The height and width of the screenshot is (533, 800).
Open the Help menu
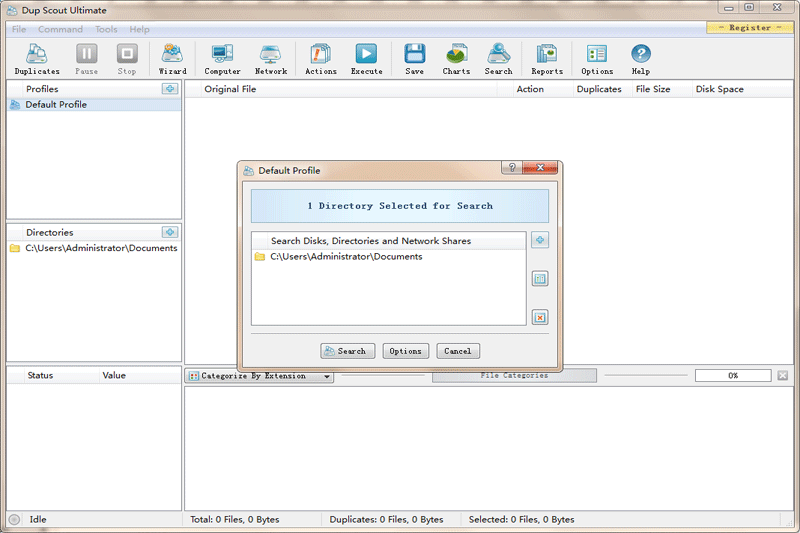pos(139,29)
